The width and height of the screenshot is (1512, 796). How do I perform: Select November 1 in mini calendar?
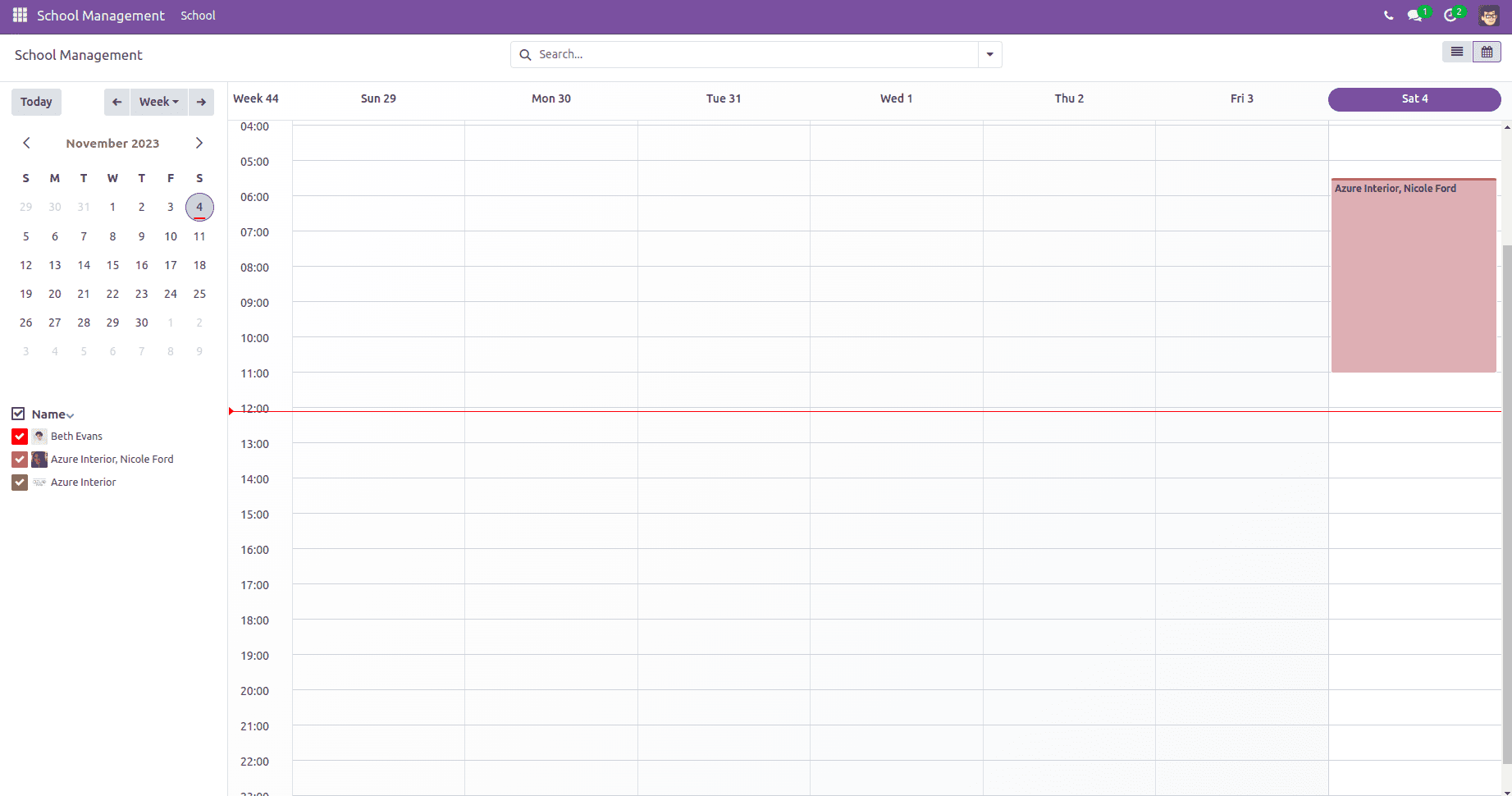click(112, 207)
